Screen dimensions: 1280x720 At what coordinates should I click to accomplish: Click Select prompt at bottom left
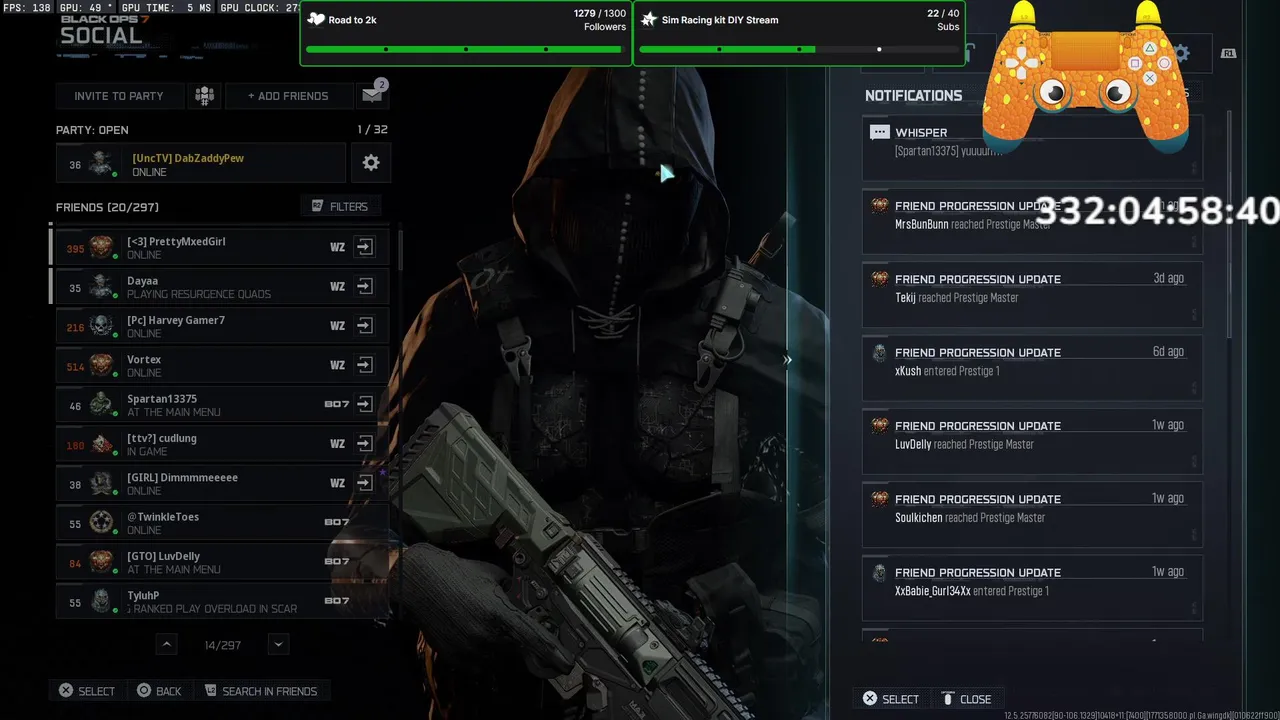(86, 691)
